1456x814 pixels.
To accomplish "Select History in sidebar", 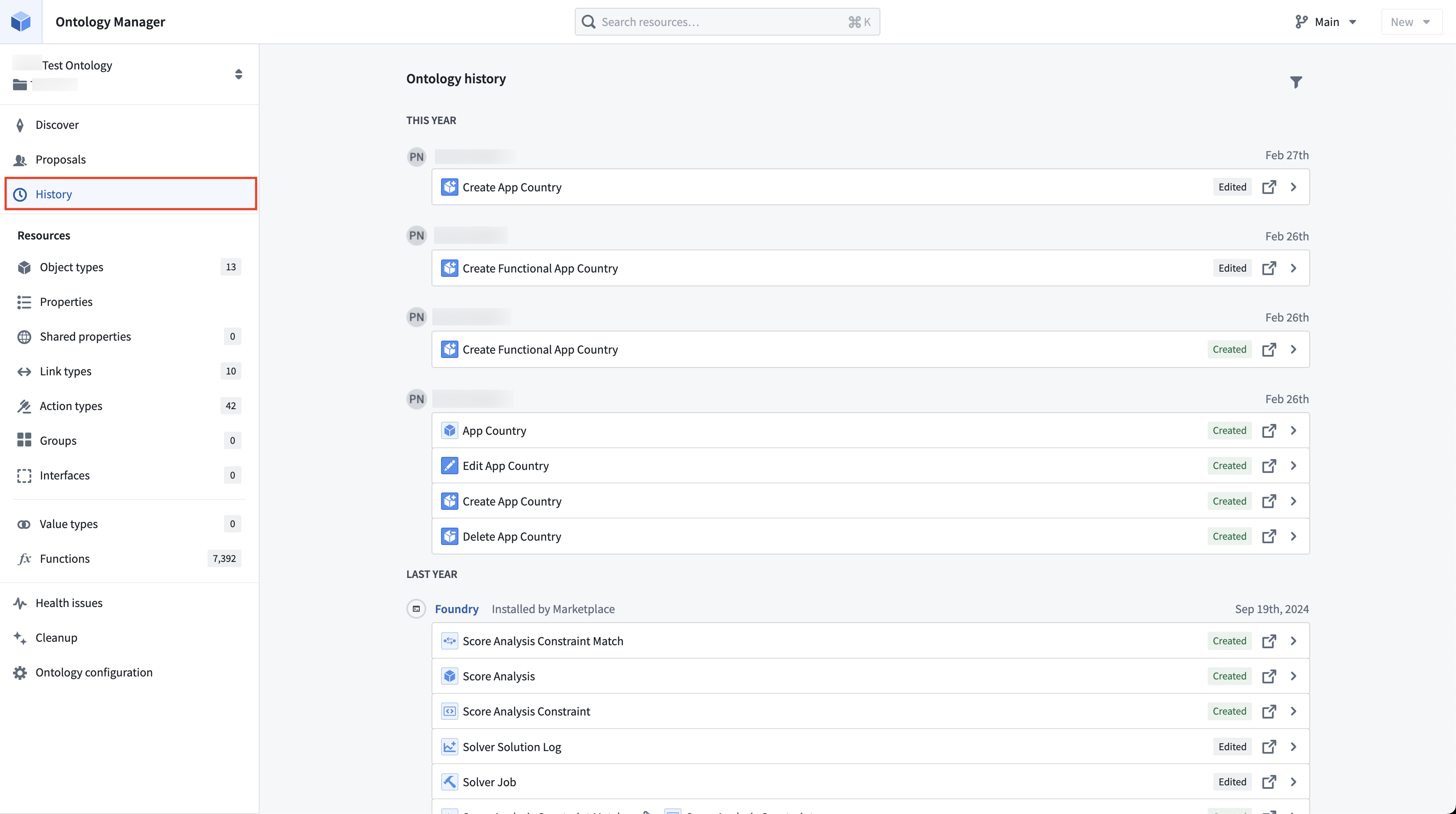I will point(131,194).
